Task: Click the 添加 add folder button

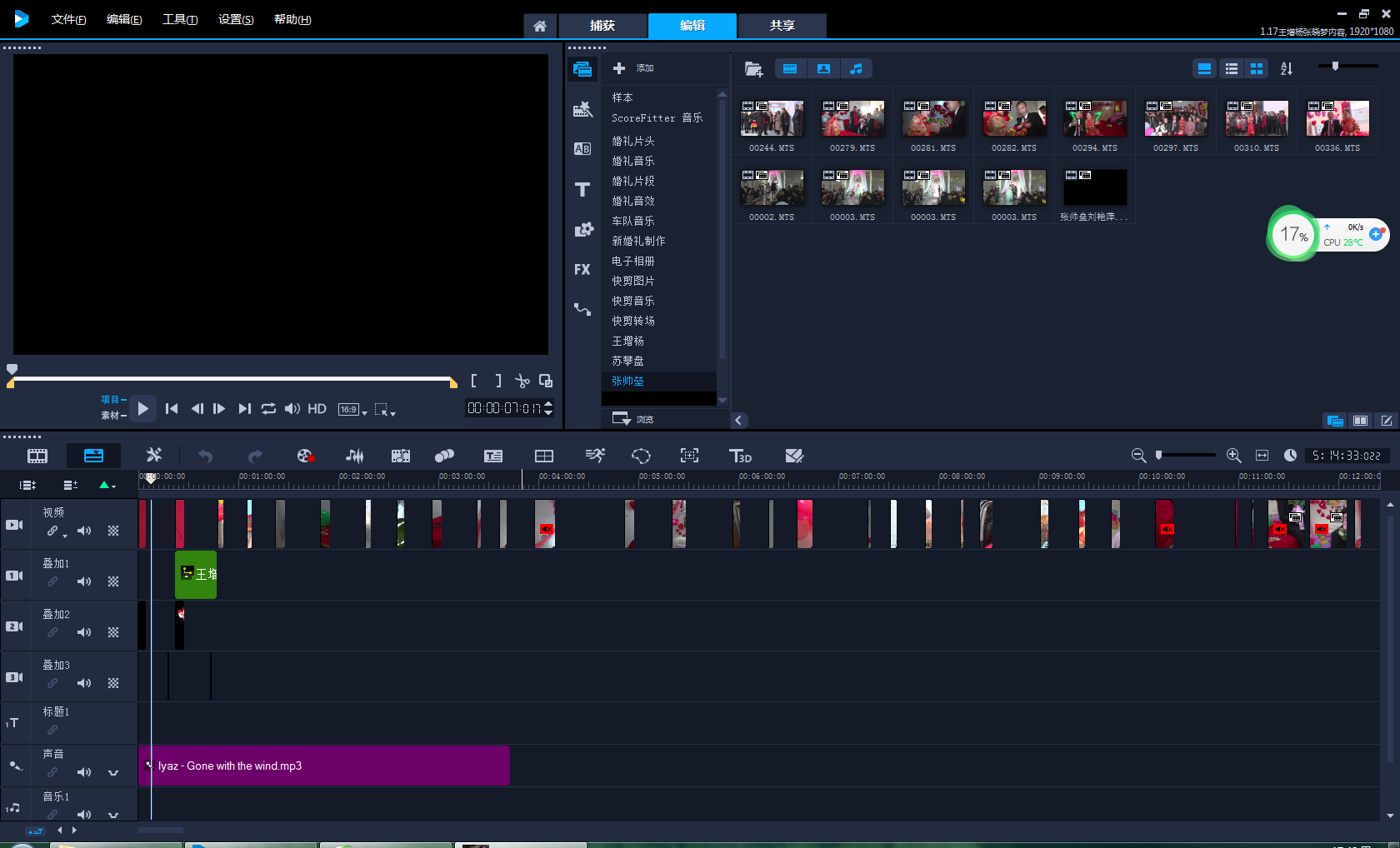Action: (633, 68)
